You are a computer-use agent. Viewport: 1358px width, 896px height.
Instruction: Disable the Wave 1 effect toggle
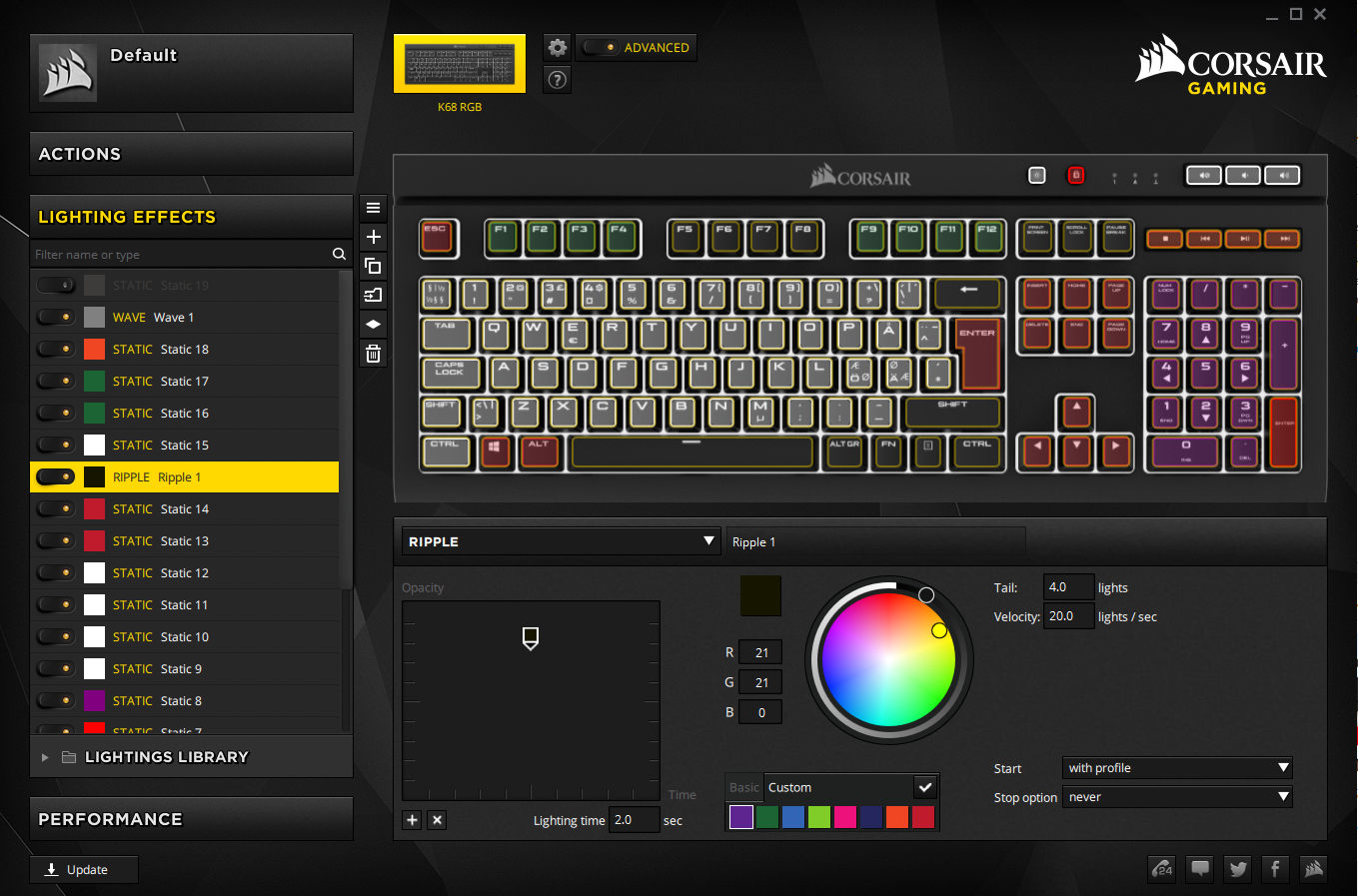coord(55,318)
